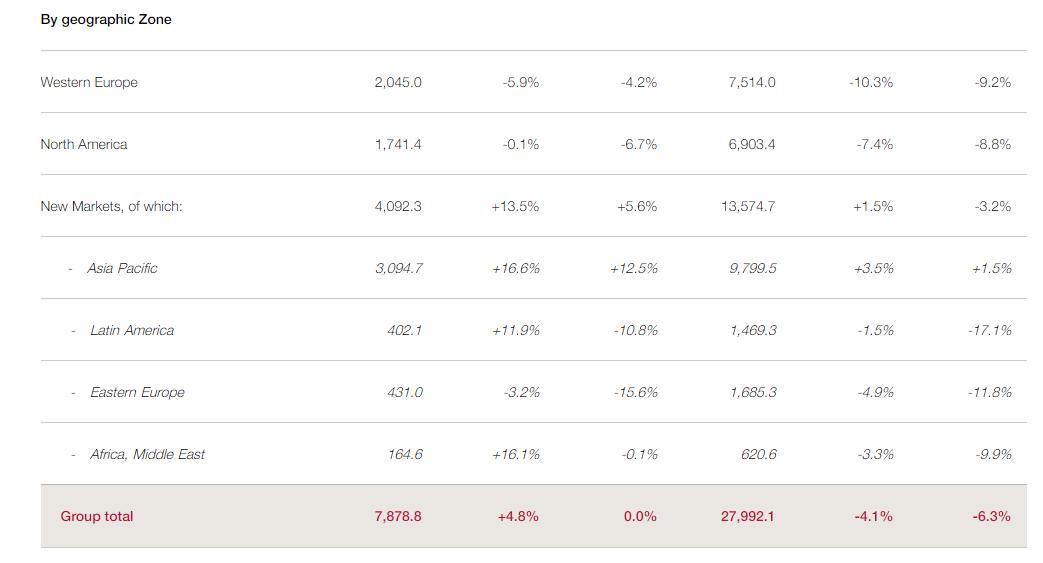Click the Asia Pacific +16.6% cell
Viewport: 1043px width, 563px height.
point(515,268)
